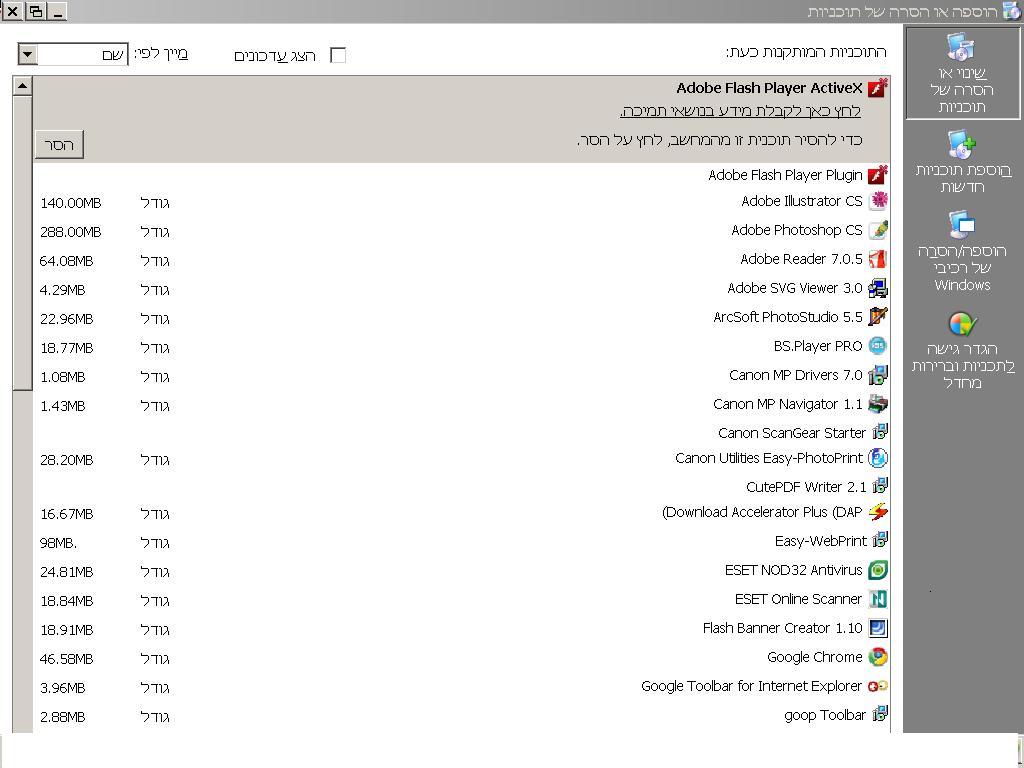This screenshot has width=1024, height=768.
Task: Toggle the show updates checkbox
Action: click(x=338, y=55)
